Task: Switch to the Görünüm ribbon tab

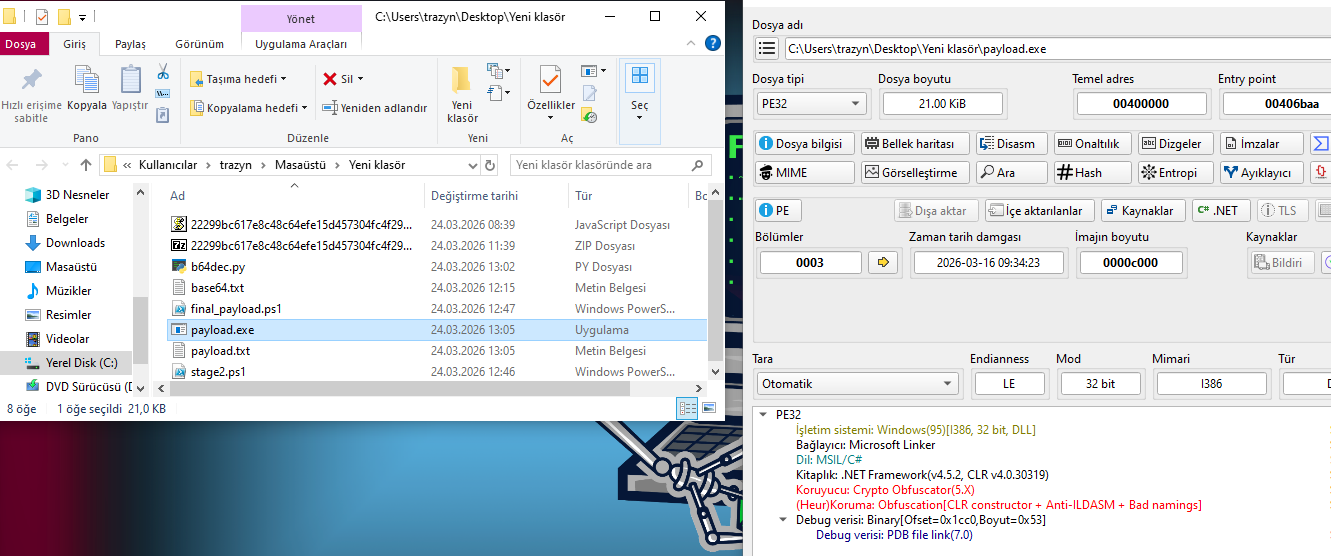Action: (x=199, y=44)
